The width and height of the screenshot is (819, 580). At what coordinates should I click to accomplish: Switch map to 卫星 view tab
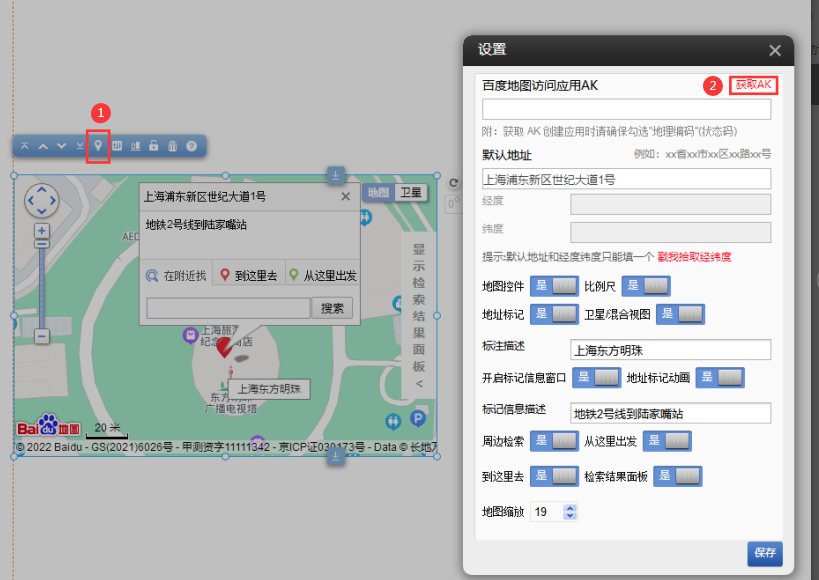click(411, 192)
